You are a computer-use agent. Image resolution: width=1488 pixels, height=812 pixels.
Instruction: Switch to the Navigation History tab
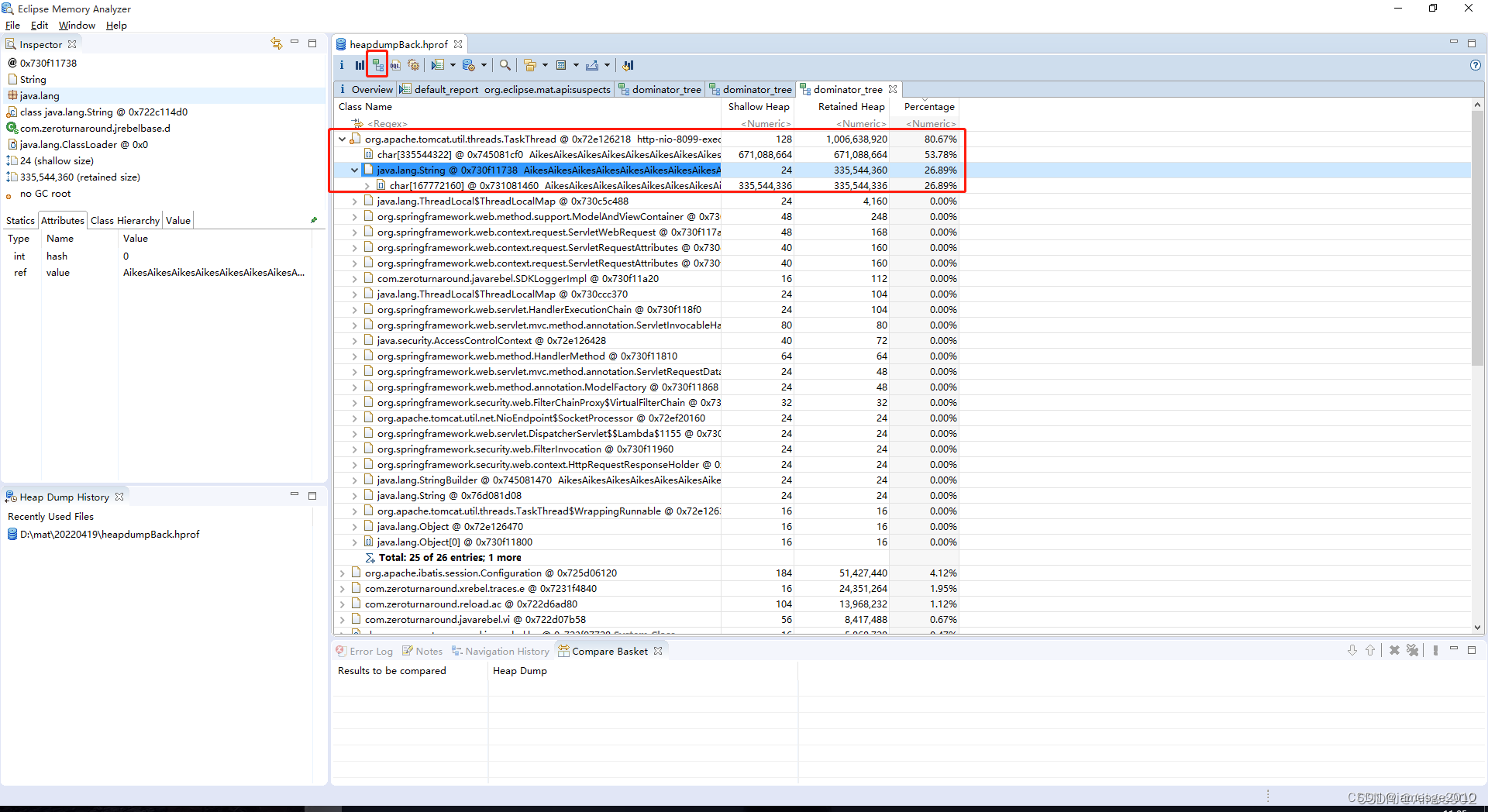click(x=501, y=652)
